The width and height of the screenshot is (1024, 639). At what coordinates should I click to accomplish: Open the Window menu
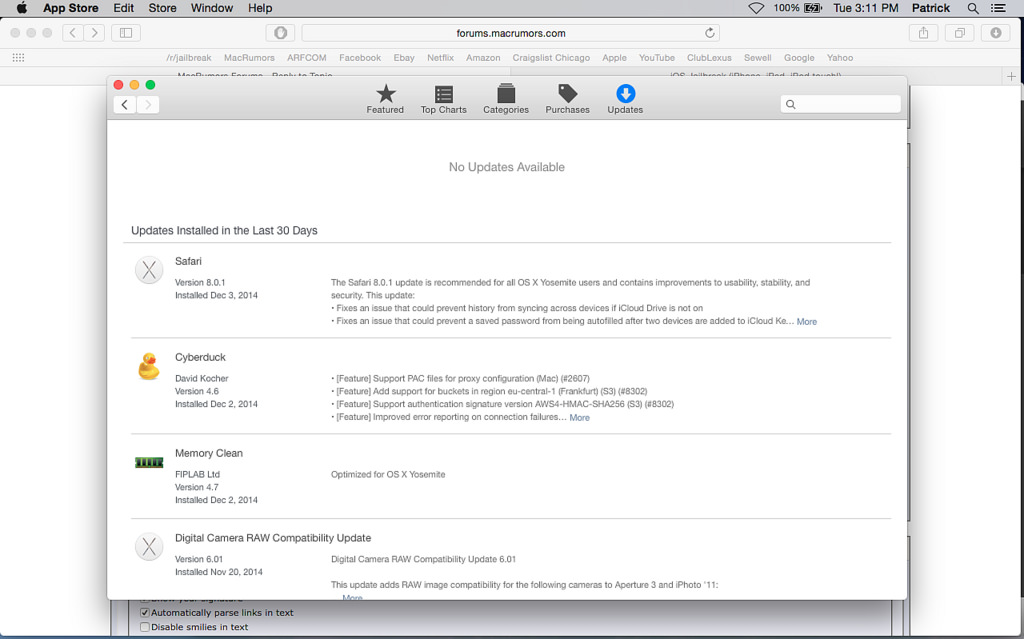212,8
